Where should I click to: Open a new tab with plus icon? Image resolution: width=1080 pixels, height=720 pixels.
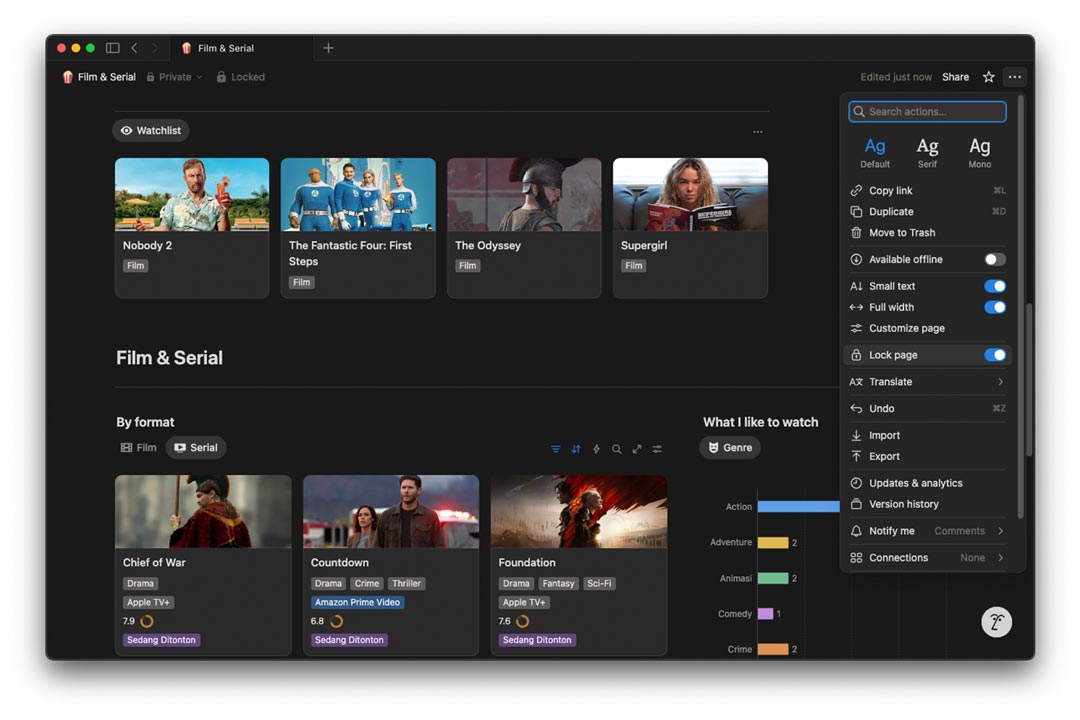[x=329, y=48]
